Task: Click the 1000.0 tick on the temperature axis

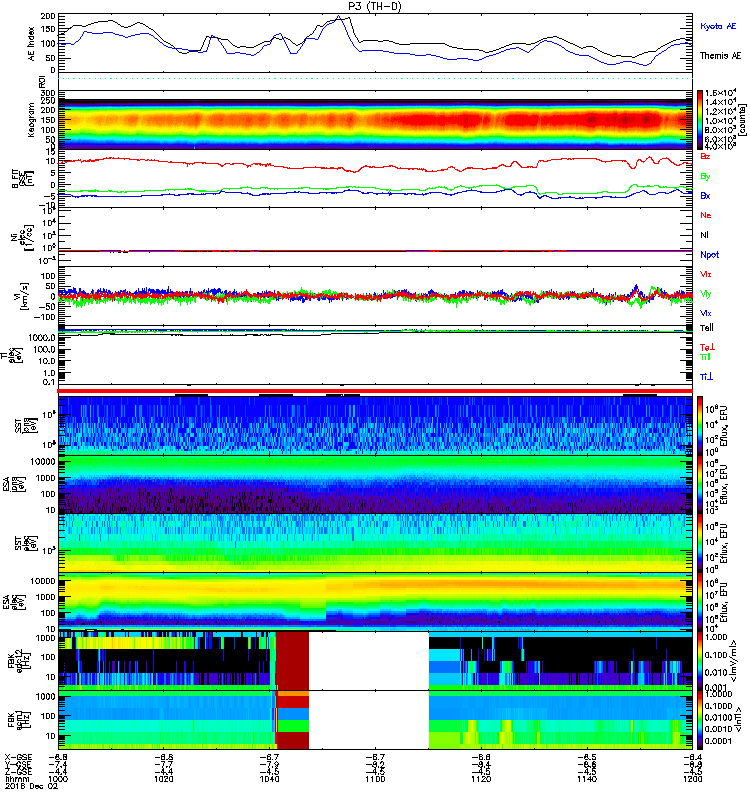Action: click(42, 338)
